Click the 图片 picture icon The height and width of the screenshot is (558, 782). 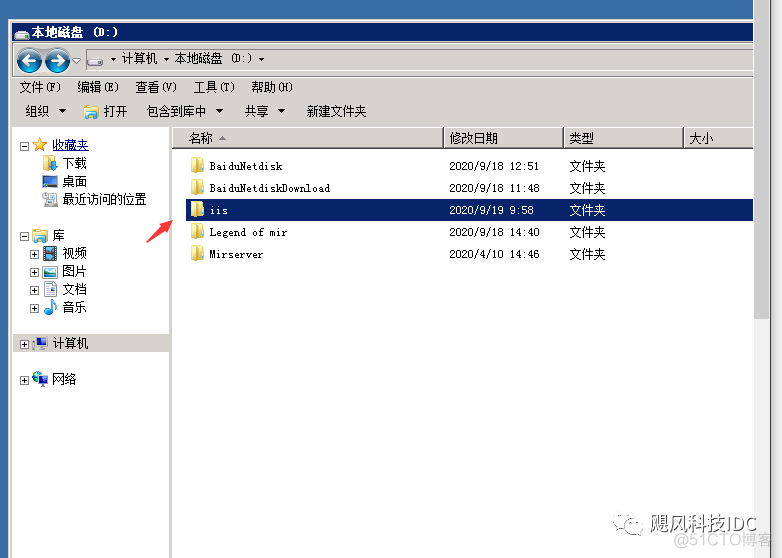point(50,272)
